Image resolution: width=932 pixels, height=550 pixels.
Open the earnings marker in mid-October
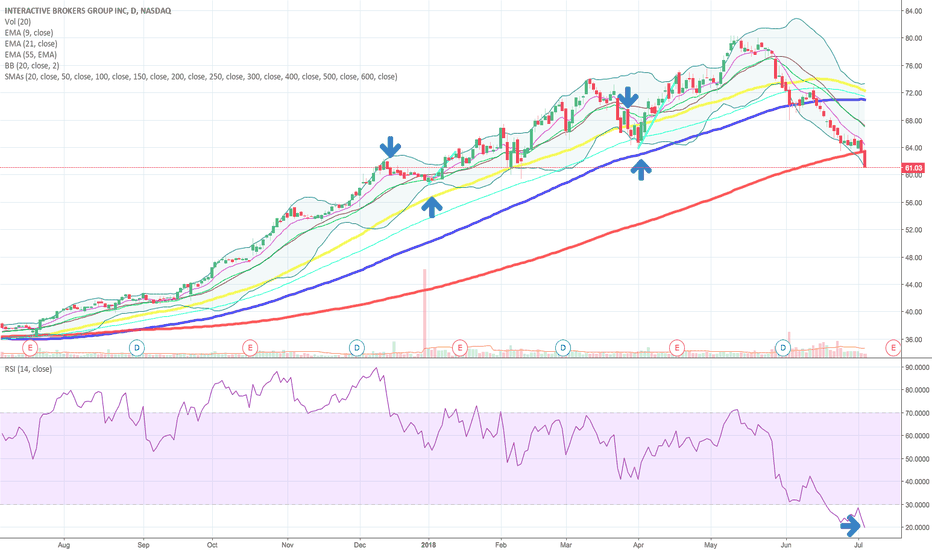click(250, 348)
